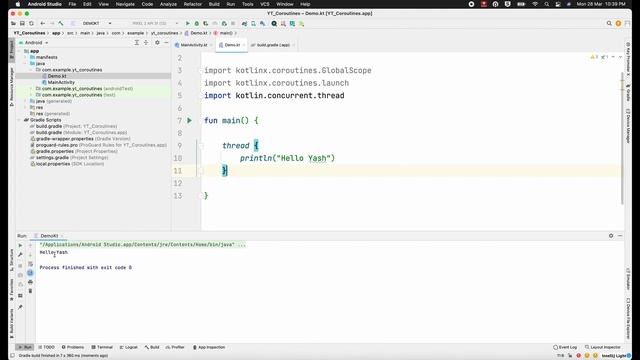
Task: Toggle the Project tool window strip button
Action: coord(11,49)
